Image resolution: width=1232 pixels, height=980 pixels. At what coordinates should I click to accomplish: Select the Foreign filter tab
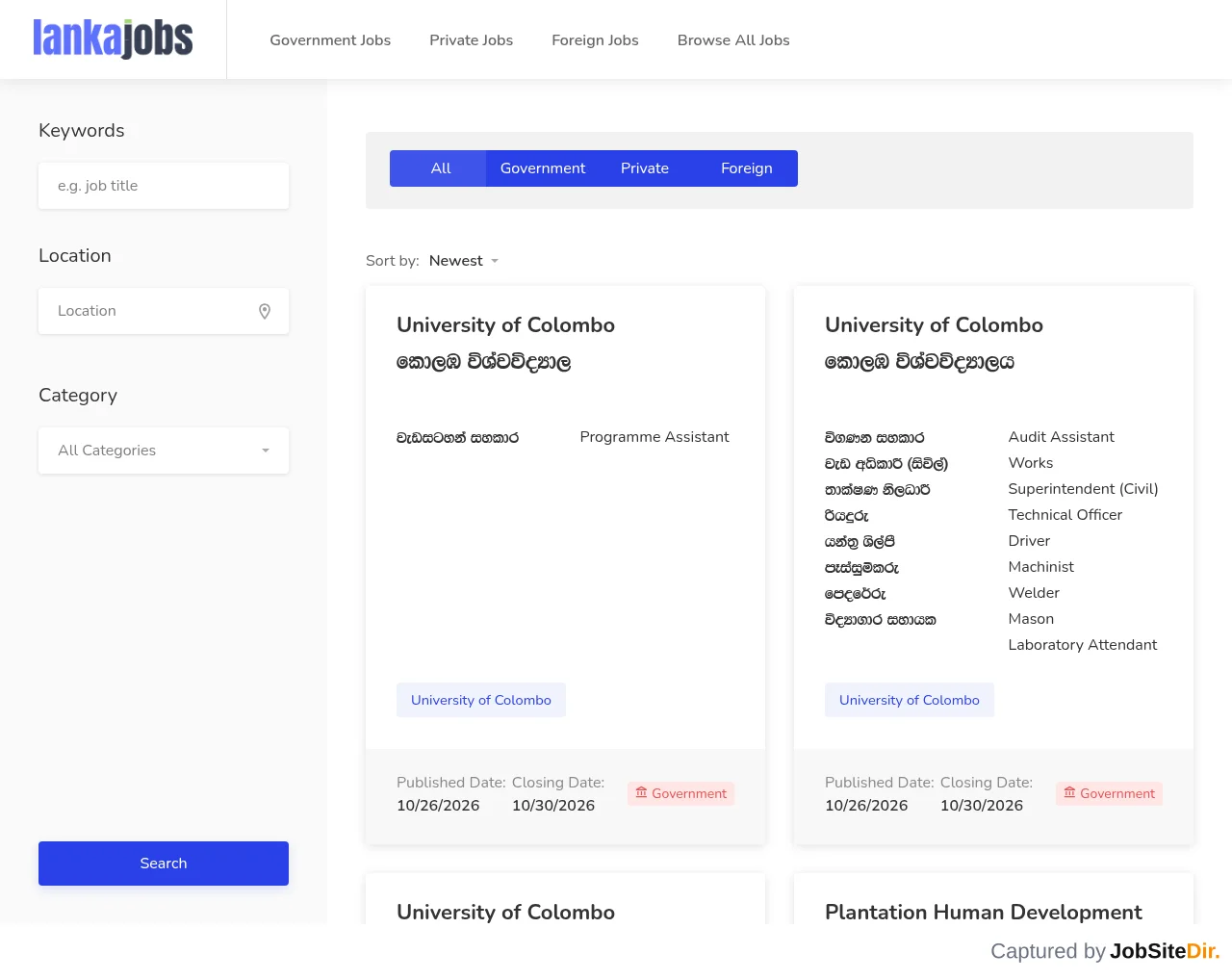click(x=747, y=168)
